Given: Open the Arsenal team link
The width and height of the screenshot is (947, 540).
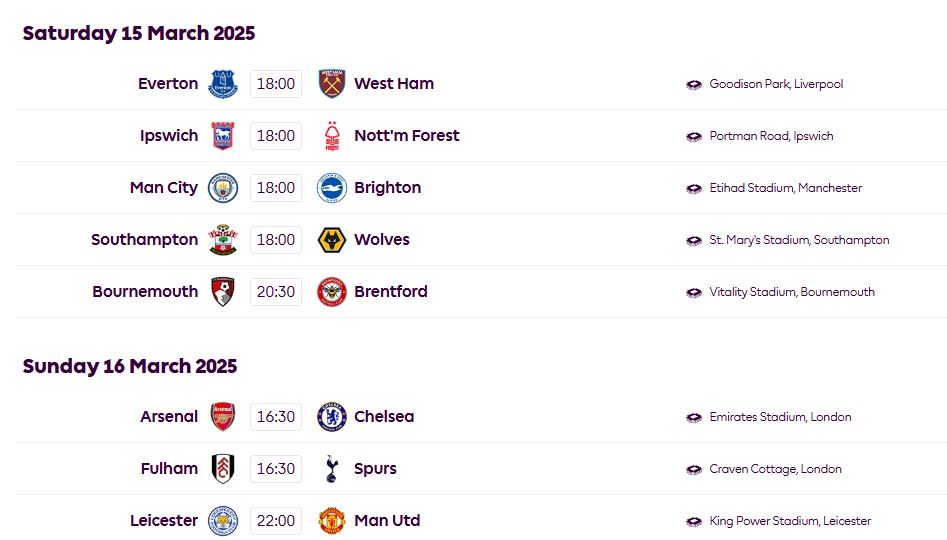Looking at the screenshot, I should tap(169, 417).
